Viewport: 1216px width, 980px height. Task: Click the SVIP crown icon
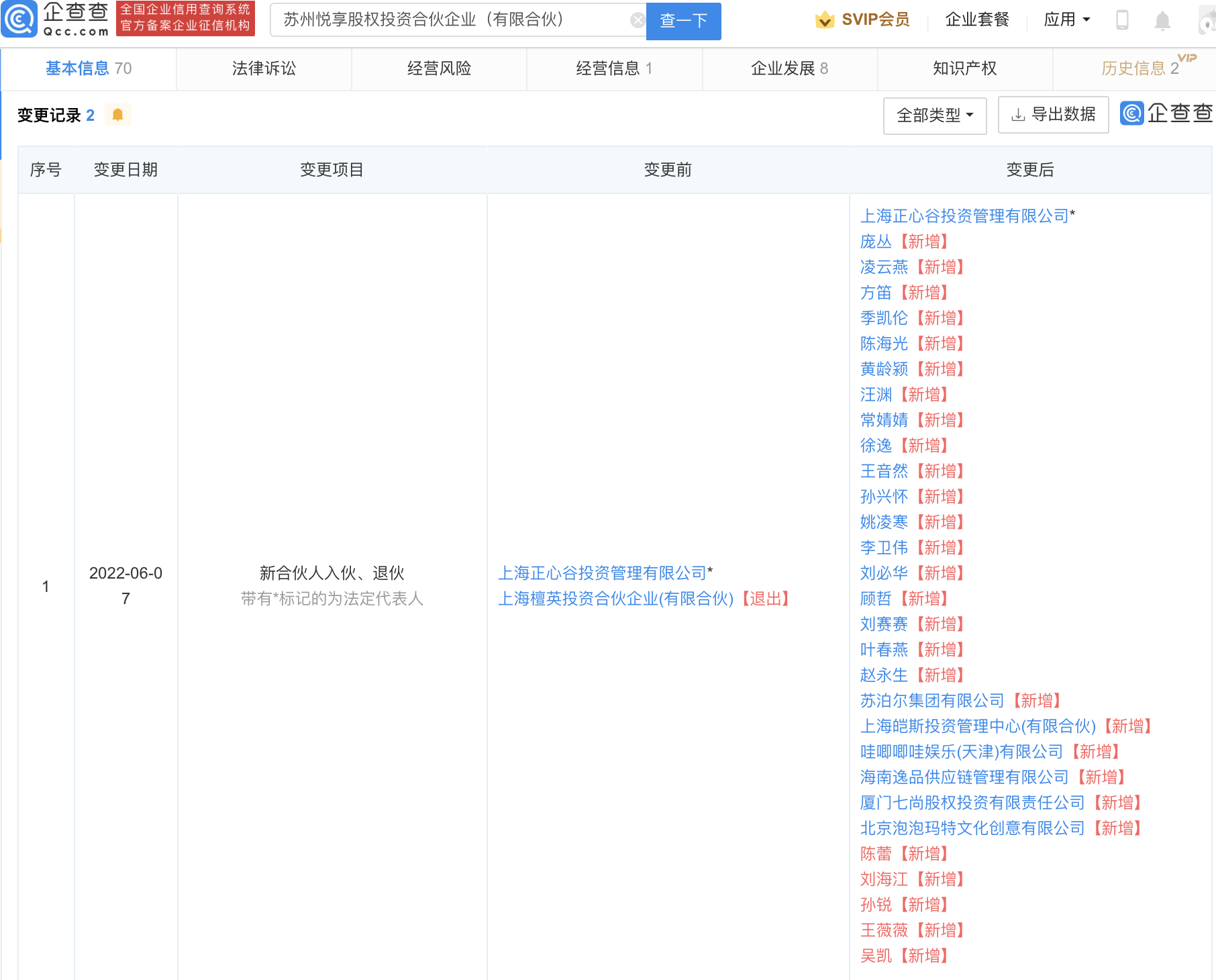[825, 20]
